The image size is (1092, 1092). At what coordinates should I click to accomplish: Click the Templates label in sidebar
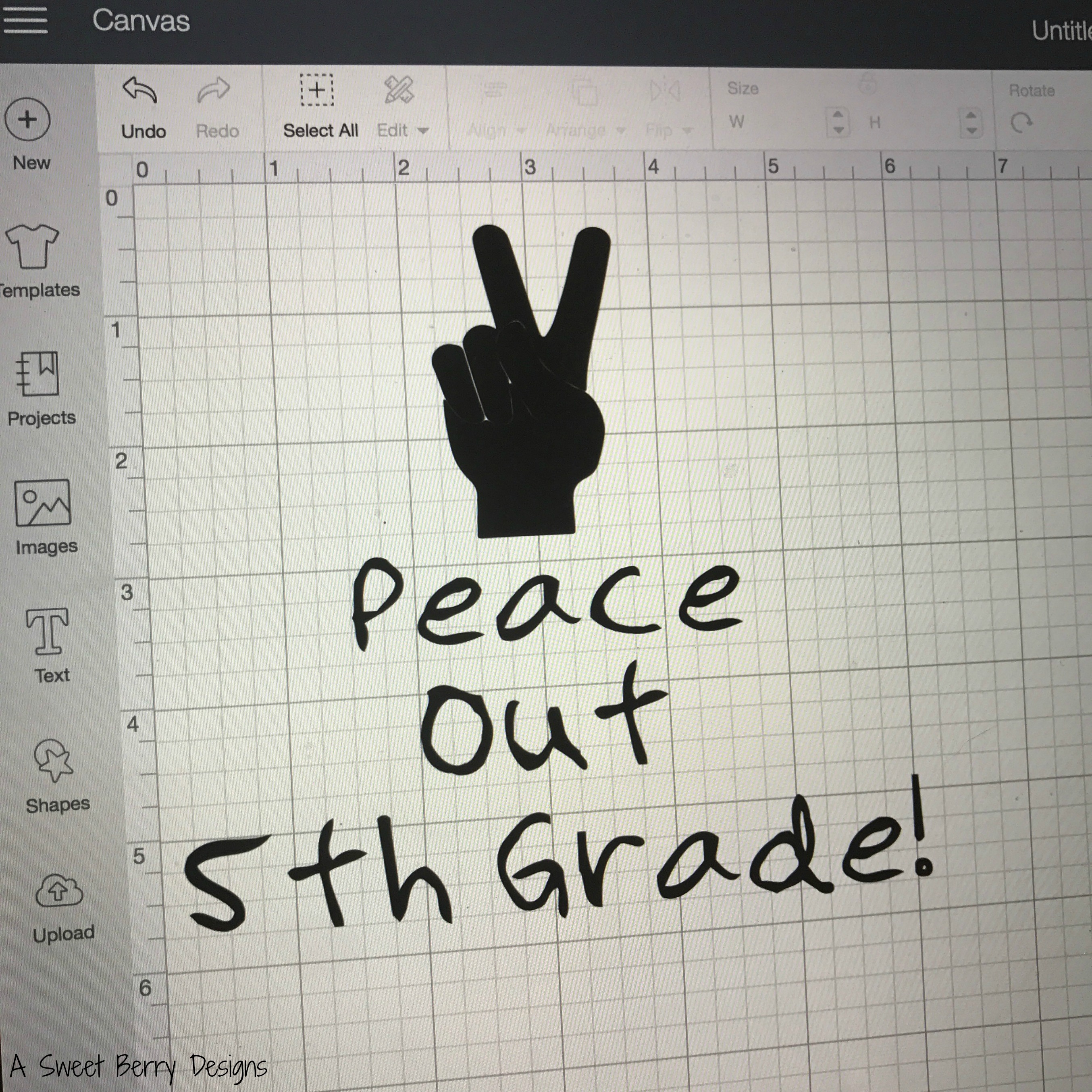coord(40,290)
